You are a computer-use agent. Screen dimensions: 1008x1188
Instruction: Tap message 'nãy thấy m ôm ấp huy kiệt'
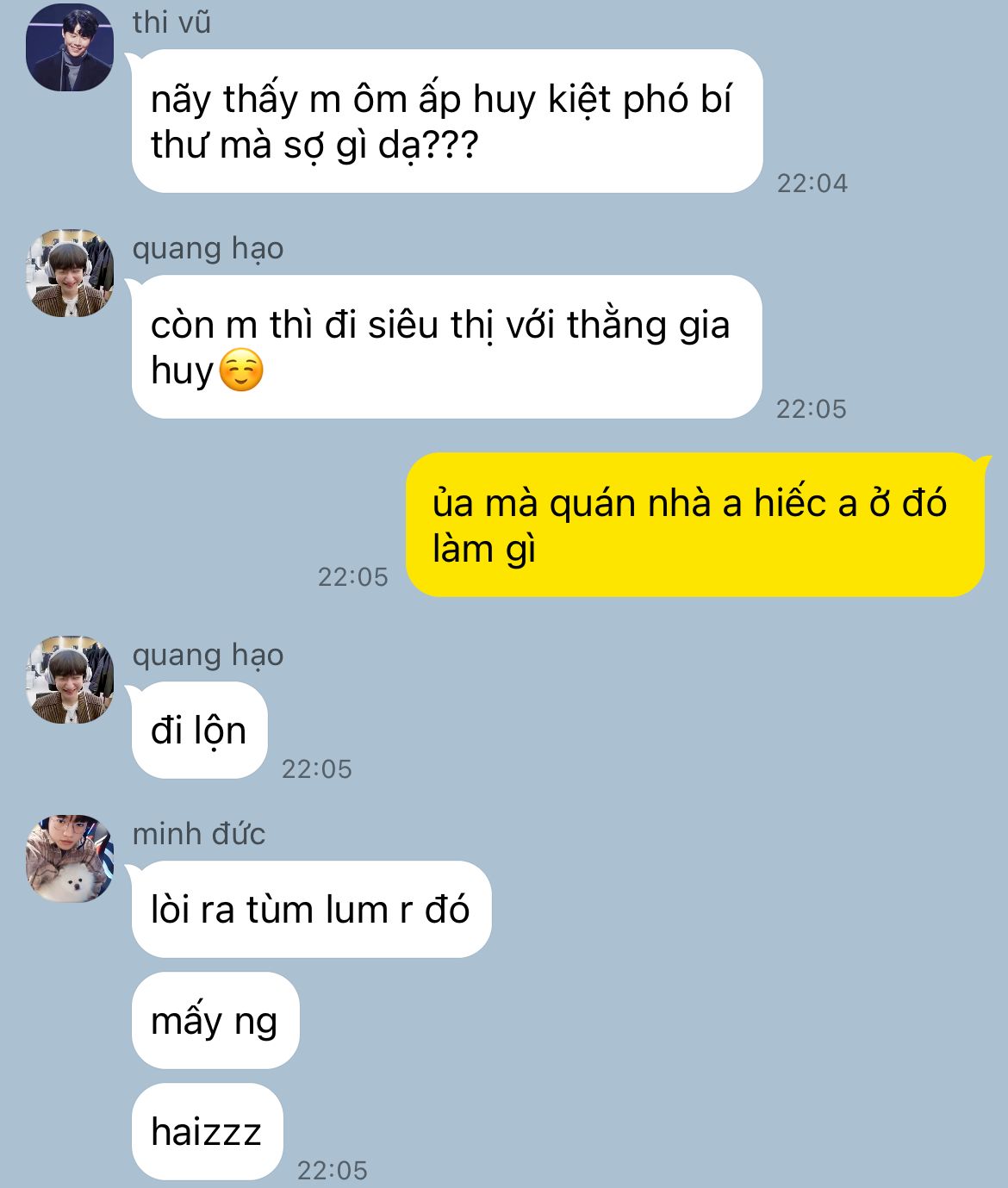coord(447,121)
